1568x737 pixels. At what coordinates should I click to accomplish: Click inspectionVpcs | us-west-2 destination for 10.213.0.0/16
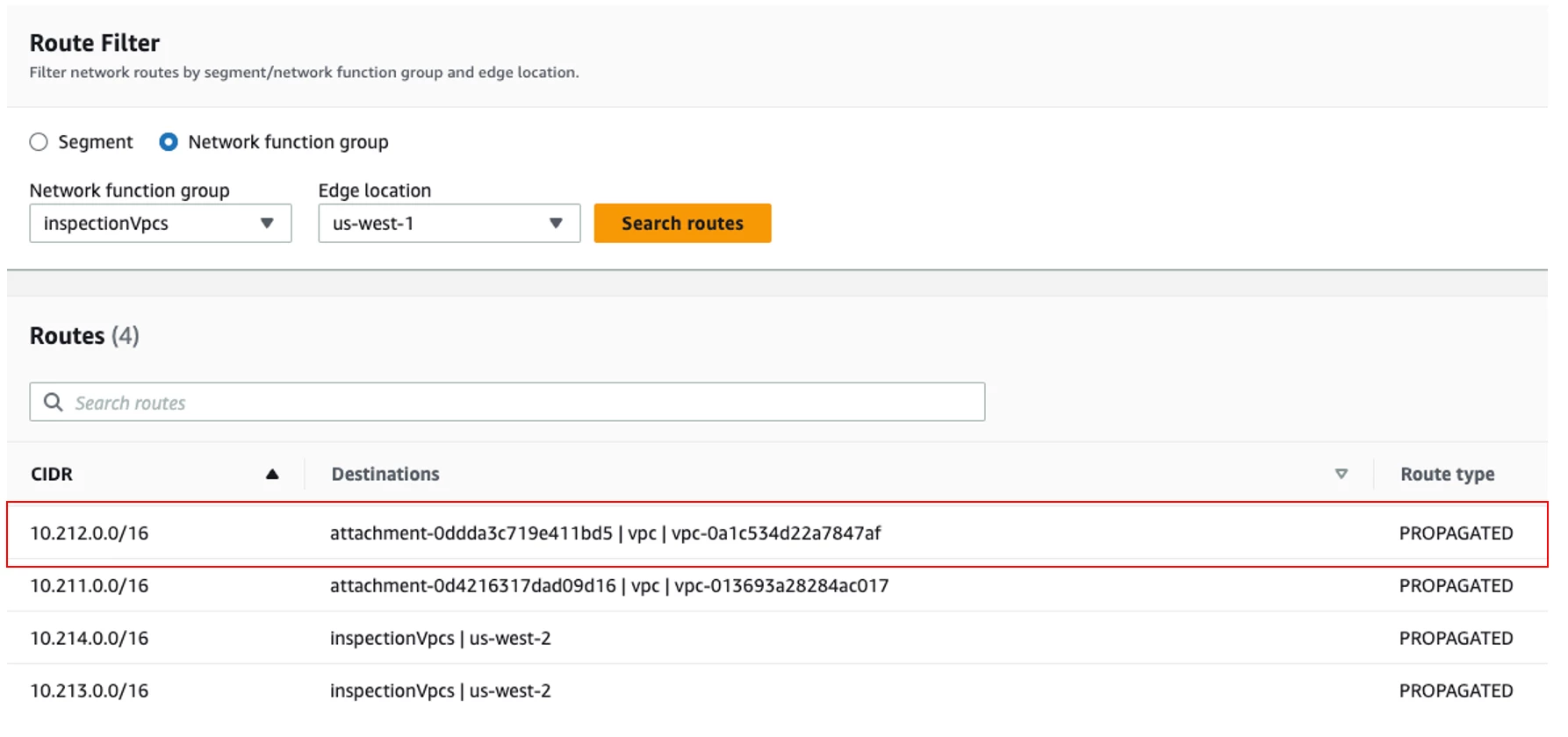click(x=441, y=691)
